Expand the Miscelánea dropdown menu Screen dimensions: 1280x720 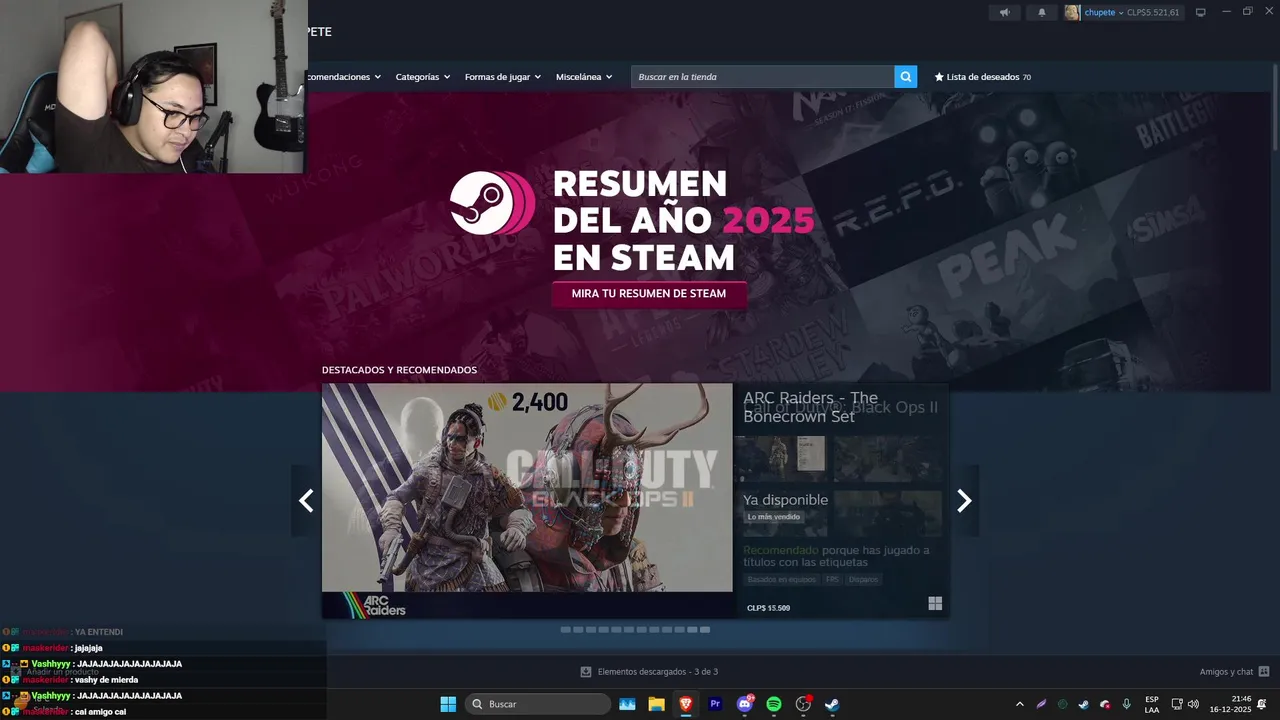click(584, 77)
